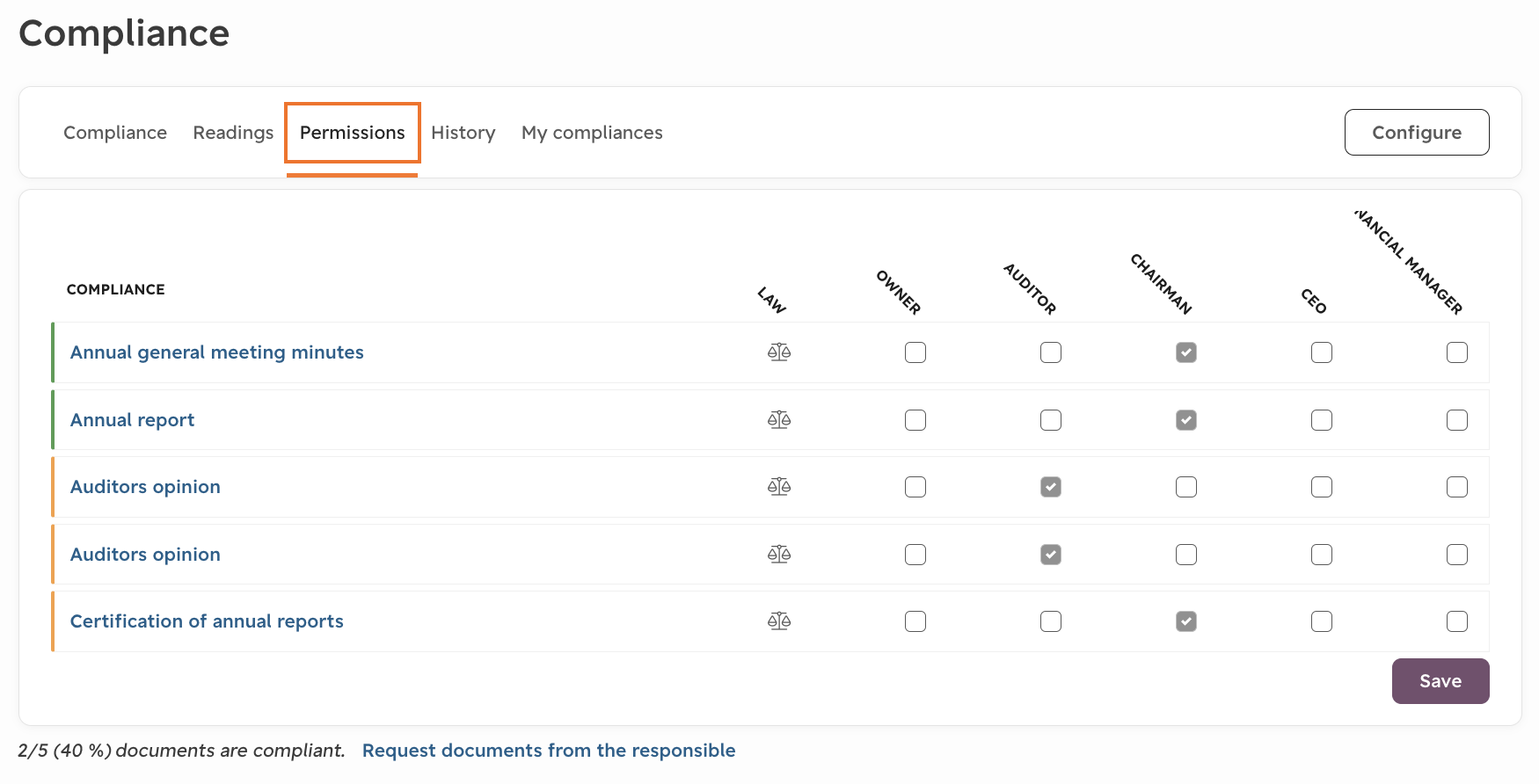Click the Financial Manager column header
This screenshot has width=1539, height=784.
point(1409,262)
